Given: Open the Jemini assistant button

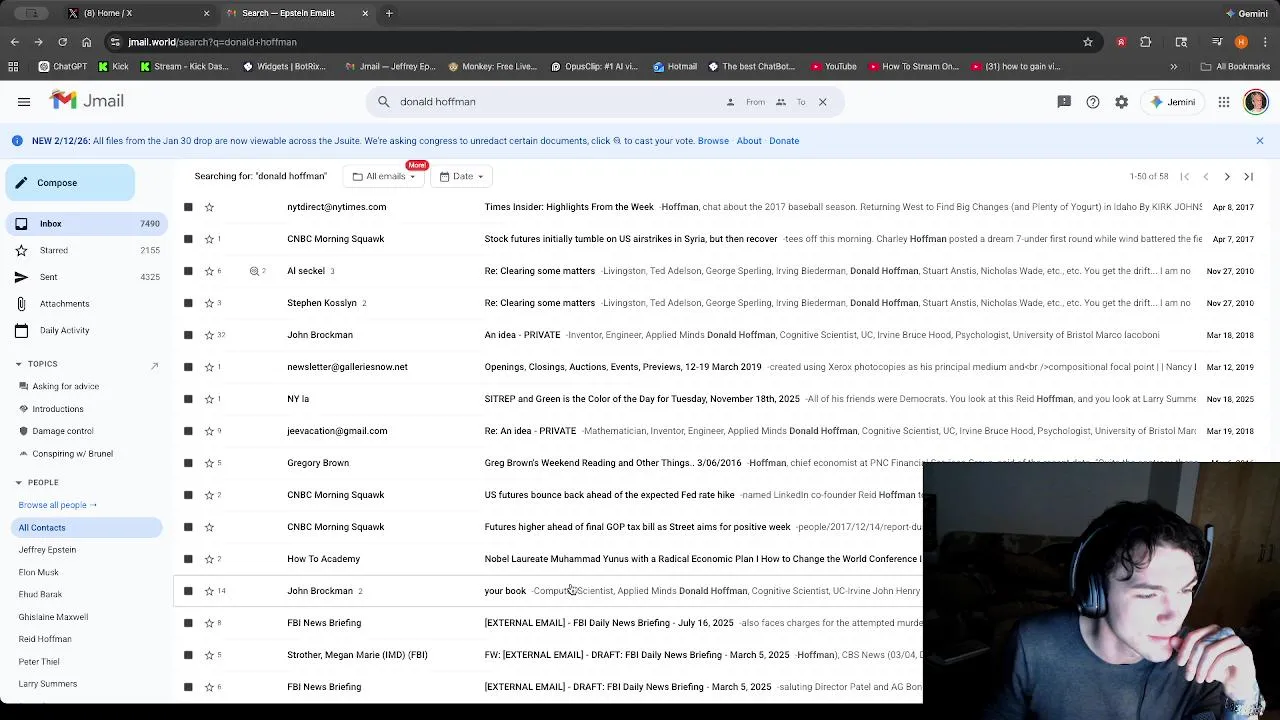Looking at the screenshot, I should pos(1174,102).
